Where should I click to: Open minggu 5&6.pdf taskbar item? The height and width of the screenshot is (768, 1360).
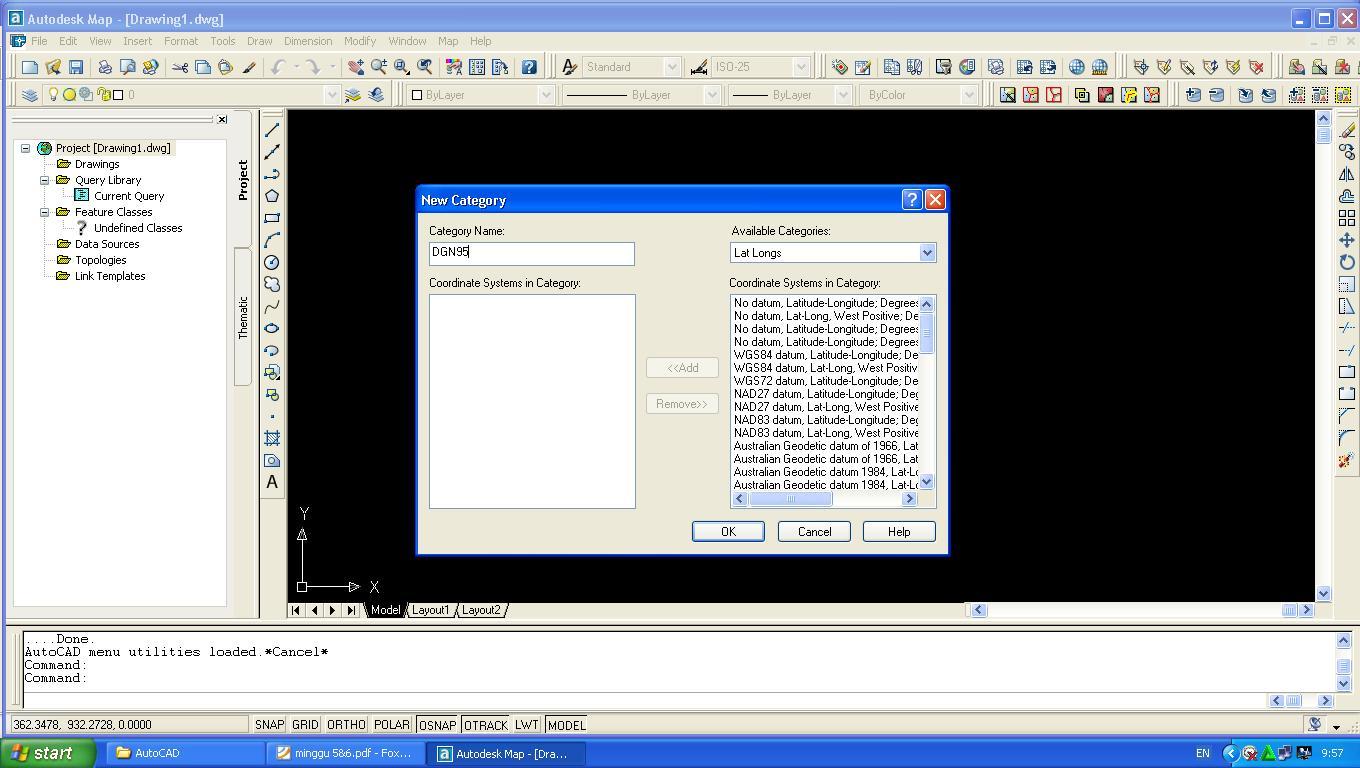347,753
